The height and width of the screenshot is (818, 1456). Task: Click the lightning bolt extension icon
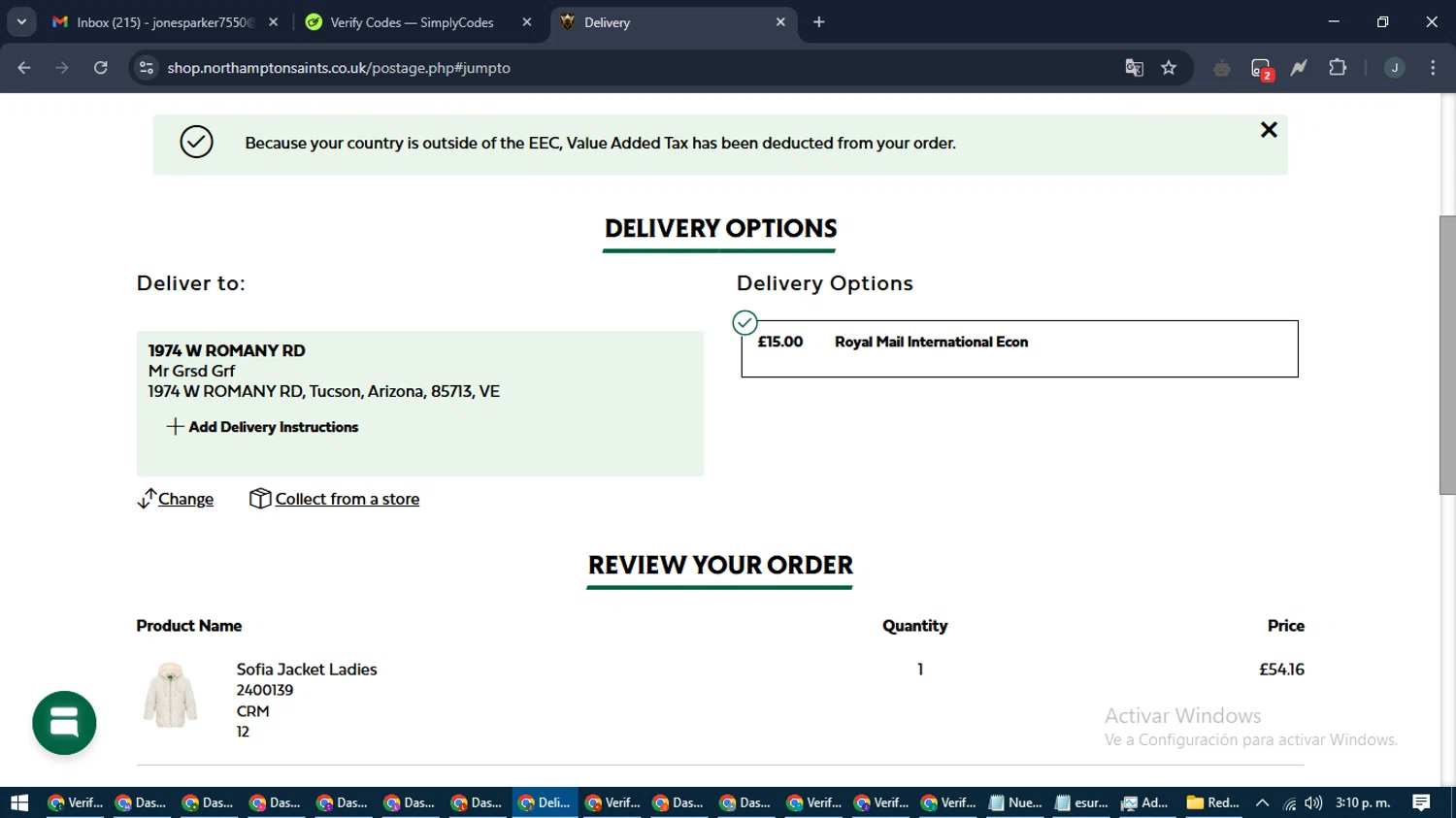1299,68
